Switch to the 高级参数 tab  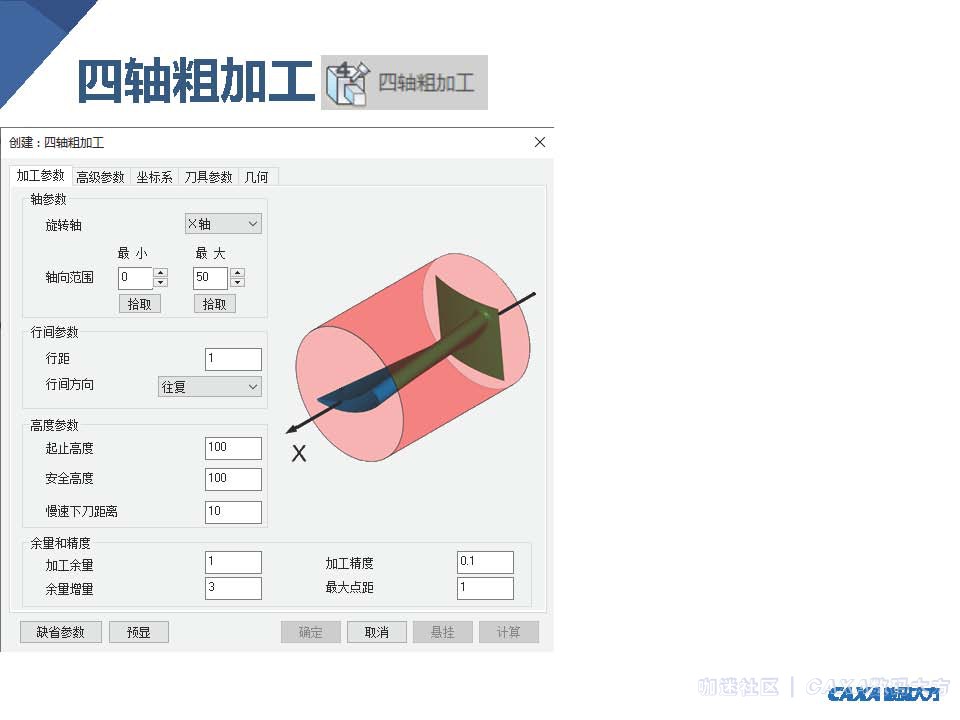click(100, 177)
